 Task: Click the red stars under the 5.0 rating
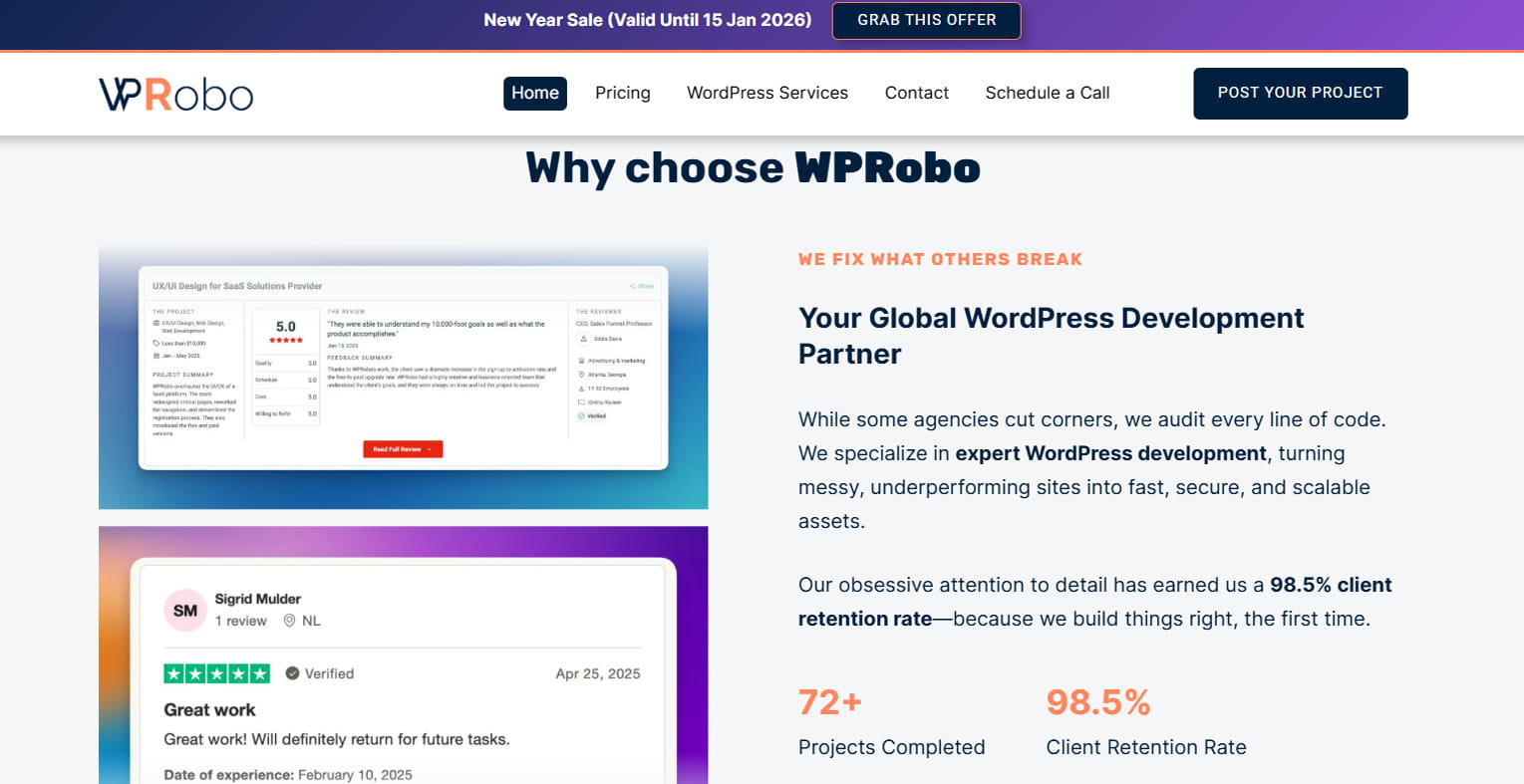click(286, 341)
